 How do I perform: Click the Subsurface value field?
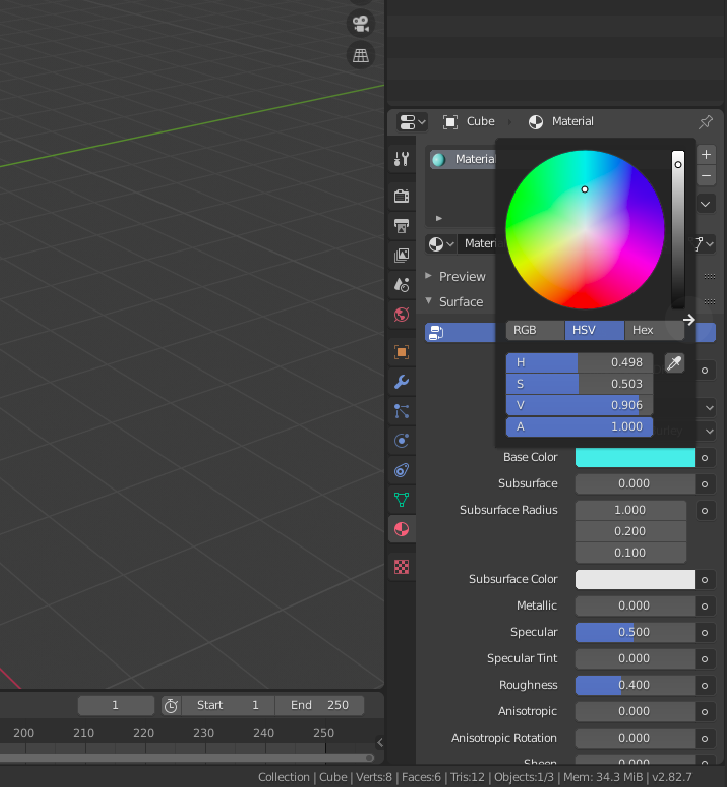pos(635,483)
